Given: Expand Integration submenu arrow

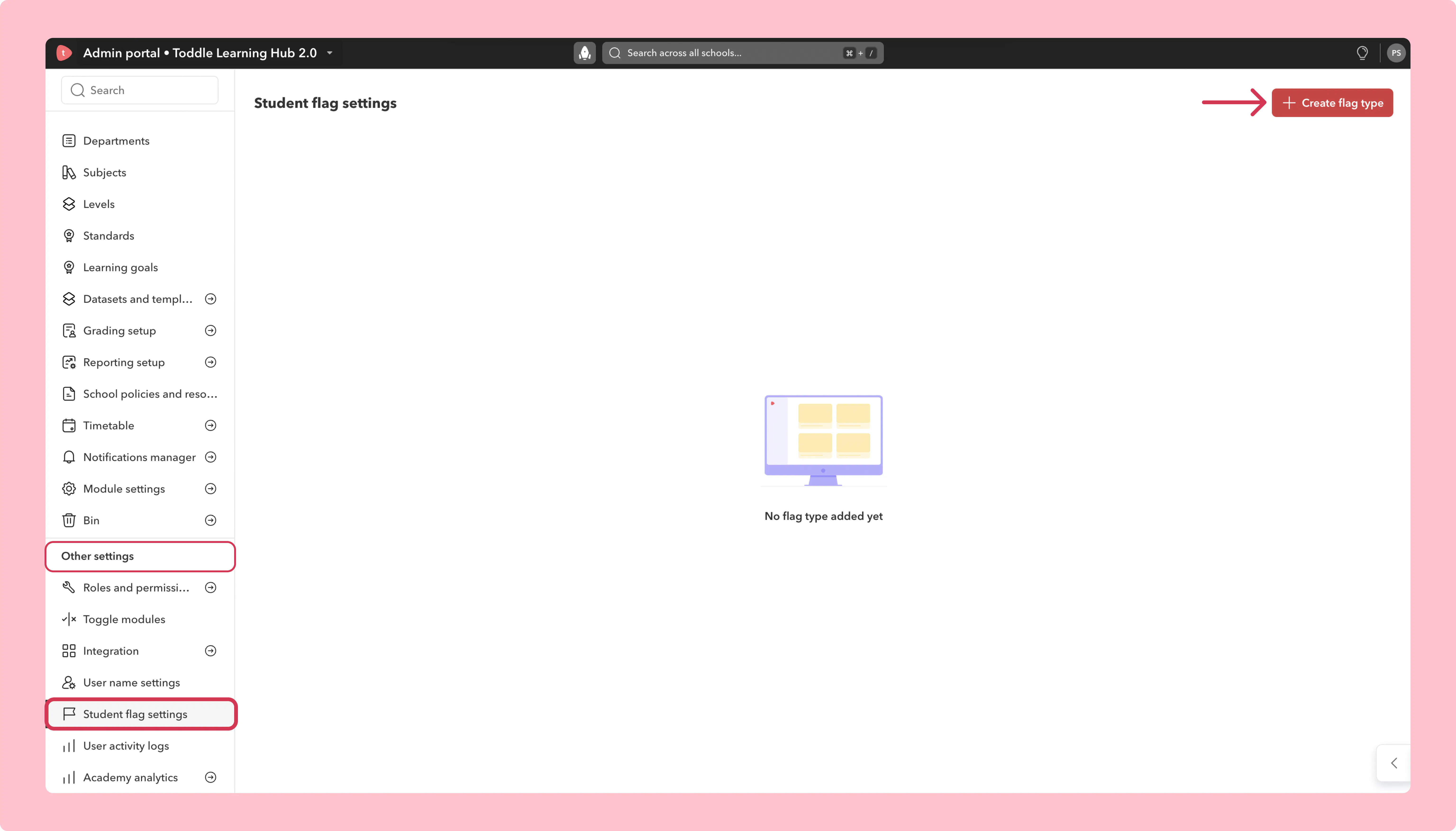Looking at the screenshot, I should tap(211, 651).
